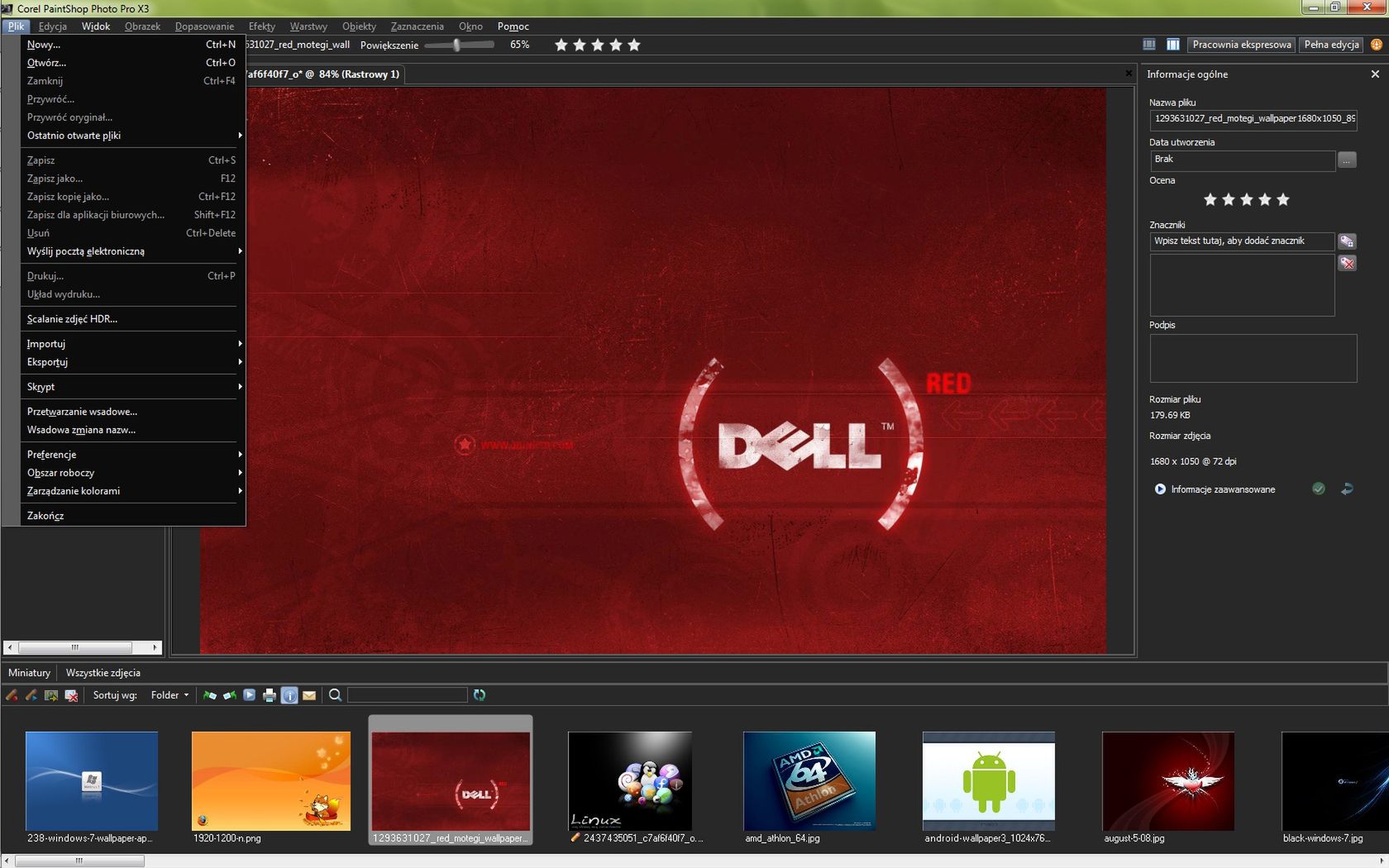The width and height of the screenshot is (1389, 868).
Task: Click third star in Ocena panel rating
Action: [1247, 199]
